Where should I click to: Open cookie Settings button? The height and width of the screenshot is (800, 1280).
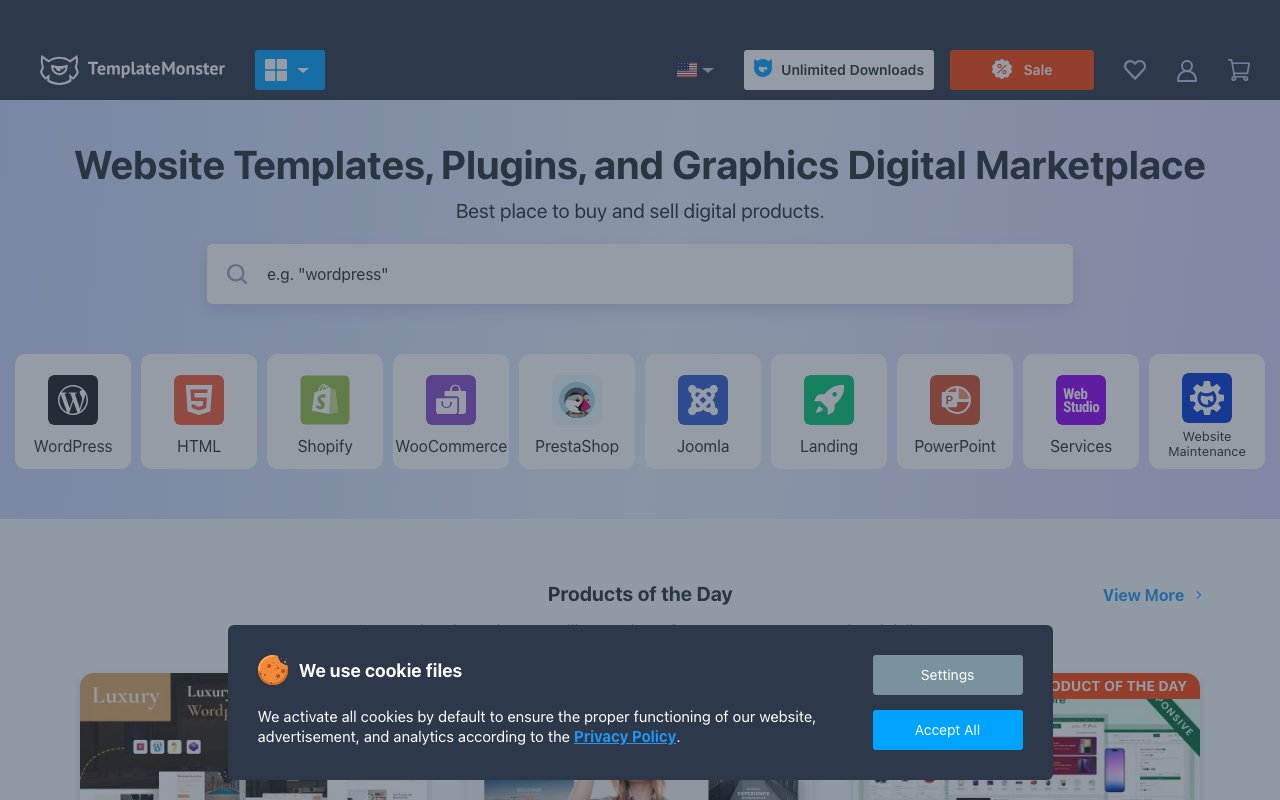948,675
